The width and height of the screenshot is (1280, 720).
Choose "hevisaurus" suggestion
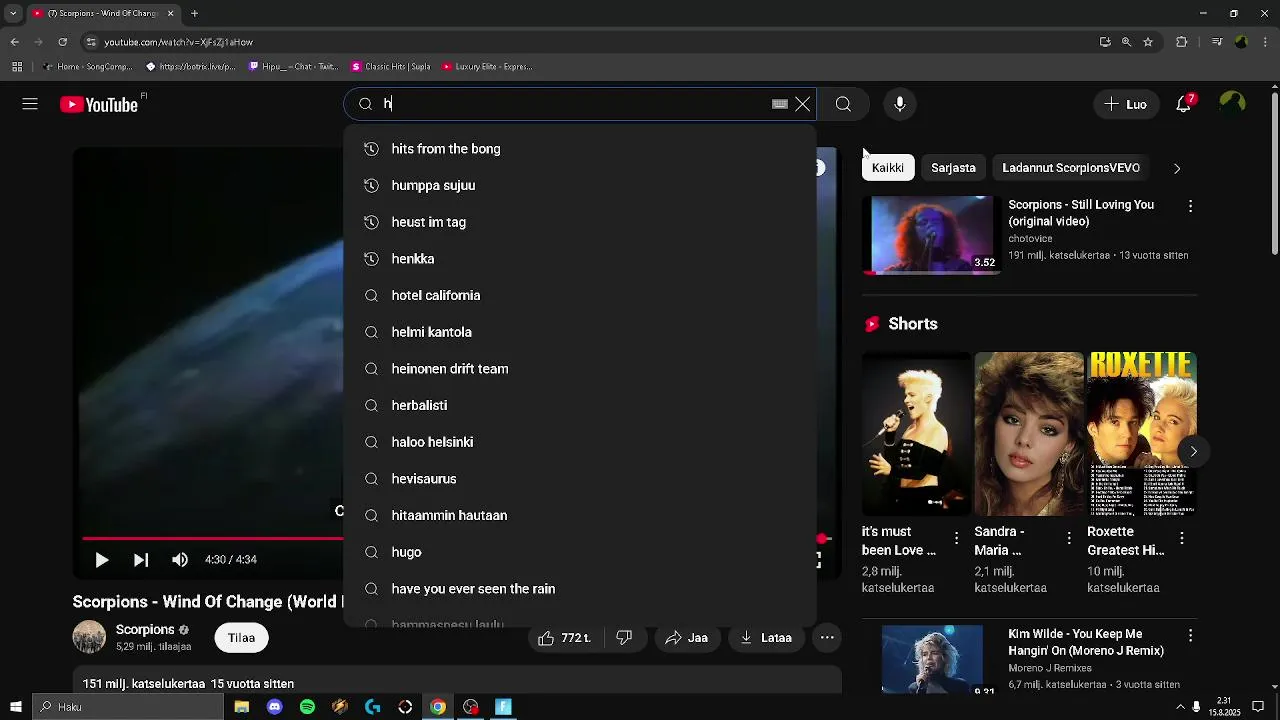click(x=580, y=479)
